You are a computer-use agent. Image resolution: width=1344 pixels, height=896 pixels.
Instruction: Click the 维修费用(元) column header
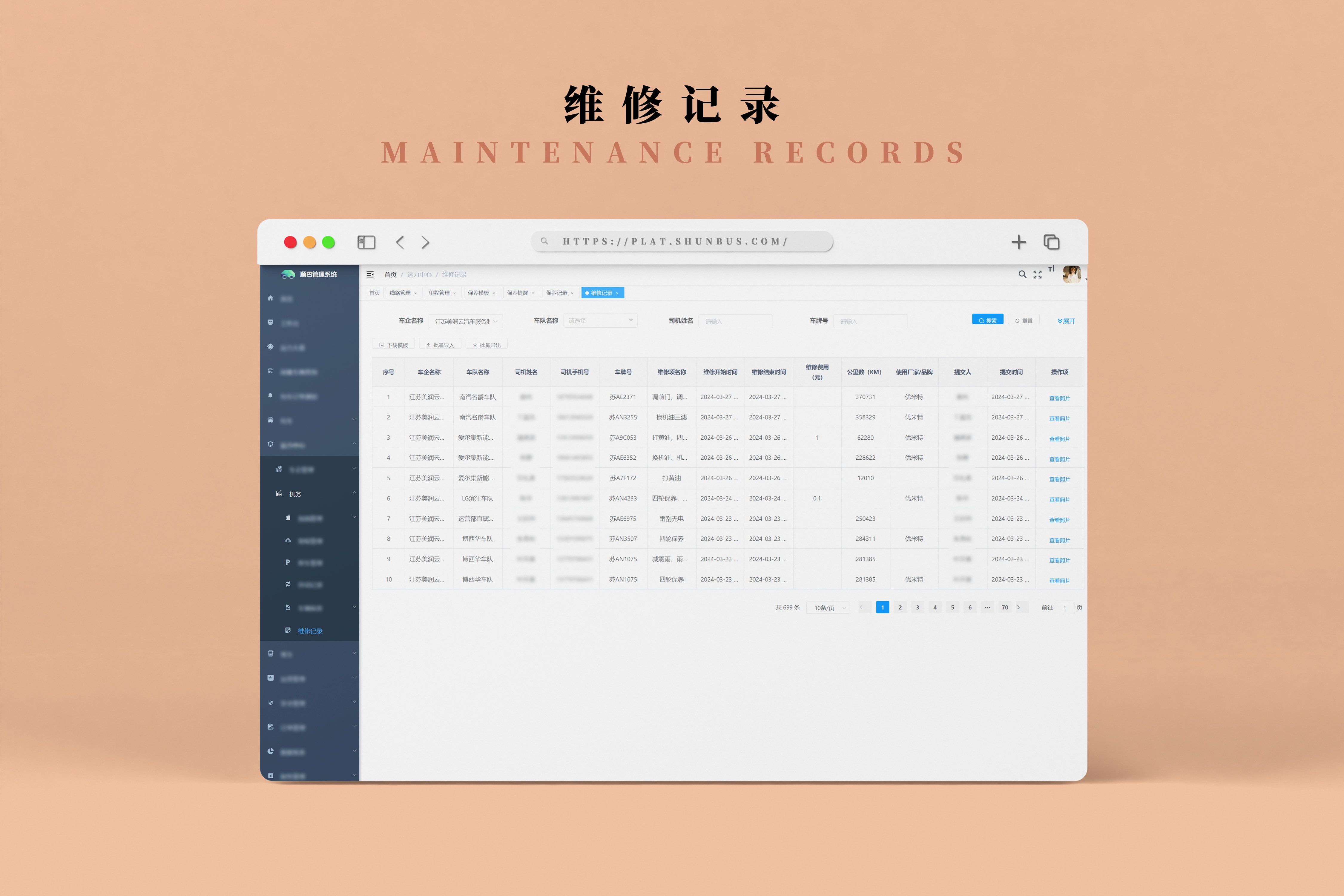pyautogui.click(x=817, y=372)
